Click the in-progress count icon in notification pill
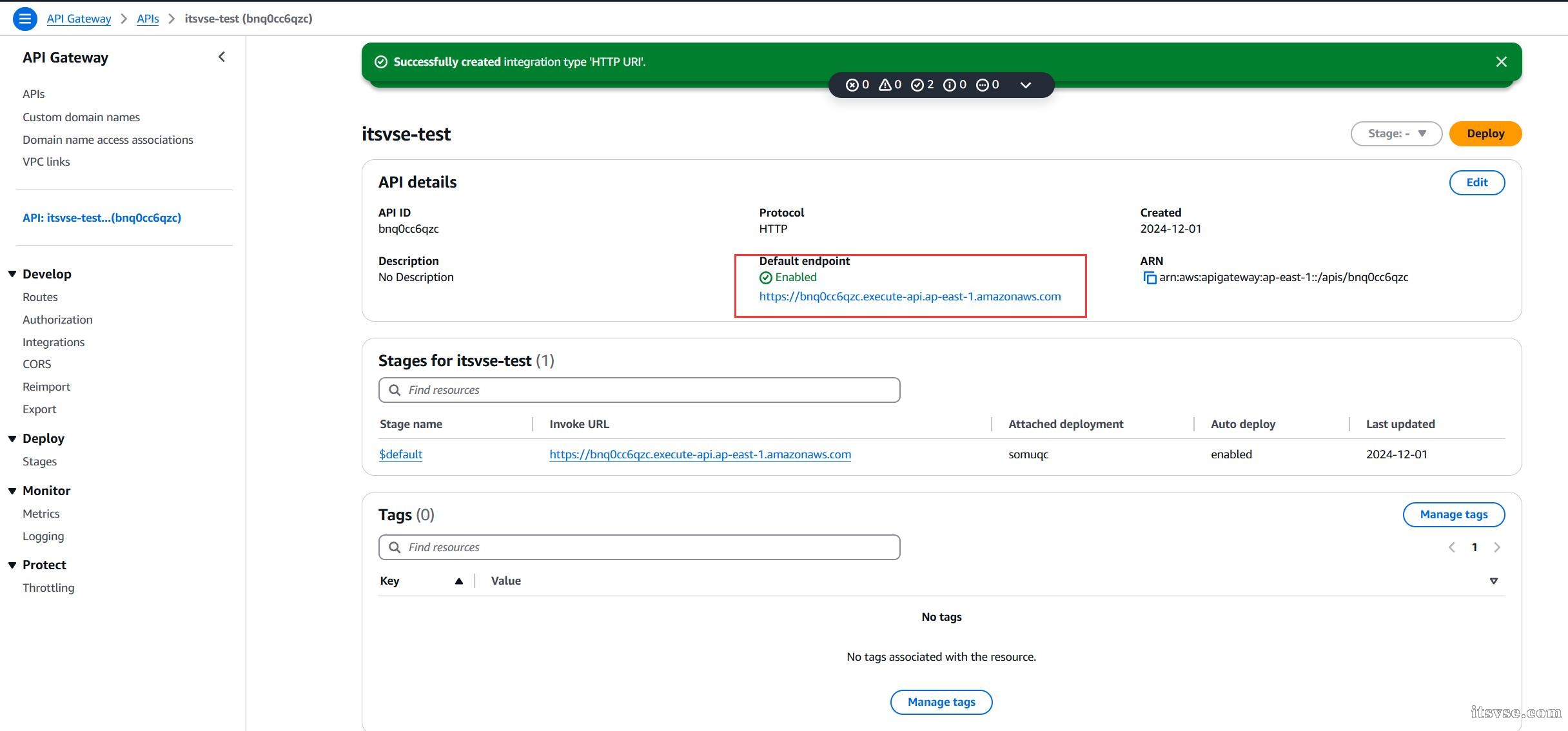The height and width of the screenshot is (731, 1568). click(983, 84)
